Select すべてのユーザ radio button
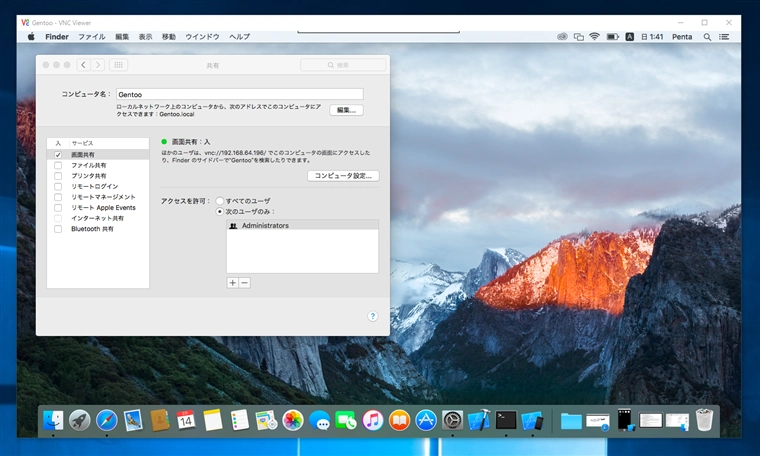Viewport: 760px width, 456px height. click(x=220, y=201)
